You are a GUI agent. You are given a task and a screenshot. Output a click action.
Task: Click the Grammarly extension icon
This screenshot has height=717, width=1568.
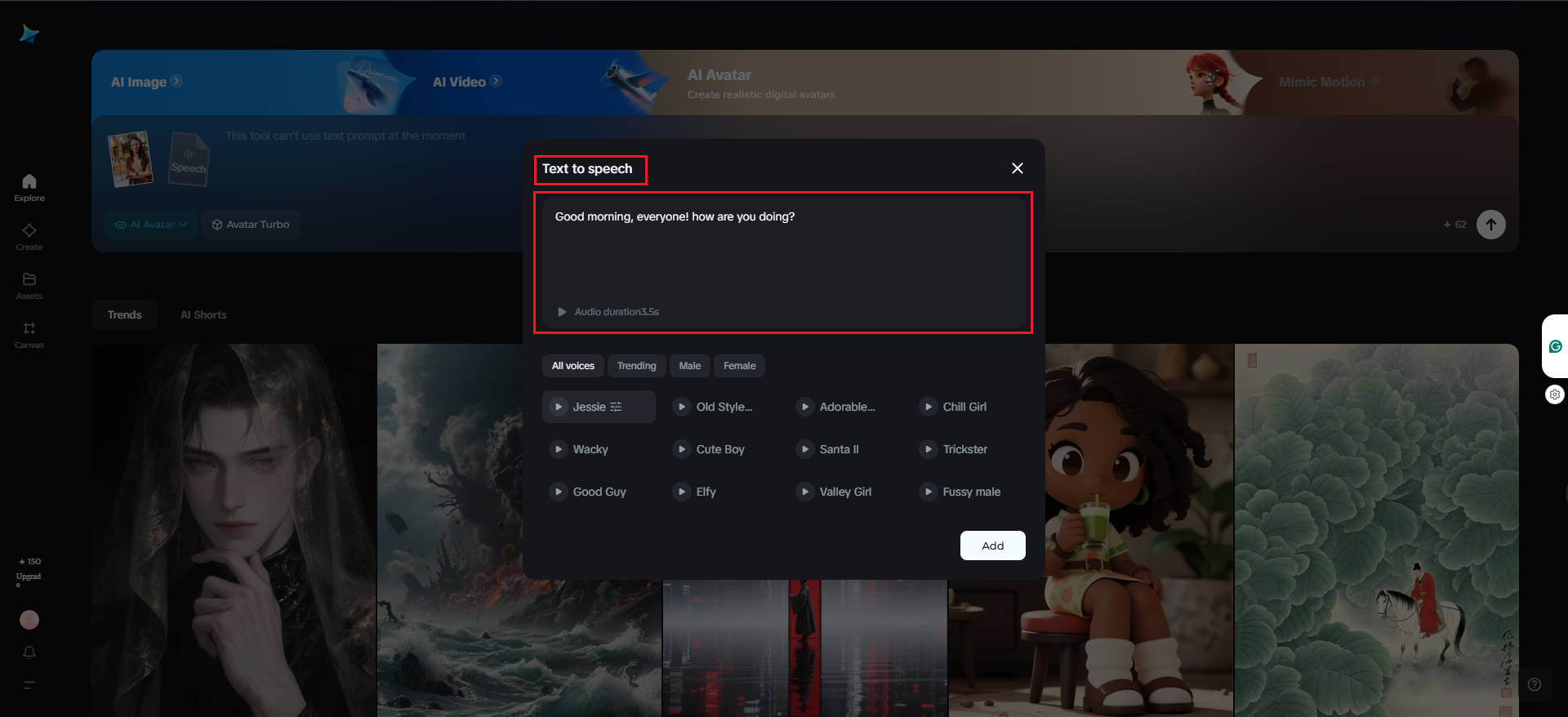pos(1556,346)
